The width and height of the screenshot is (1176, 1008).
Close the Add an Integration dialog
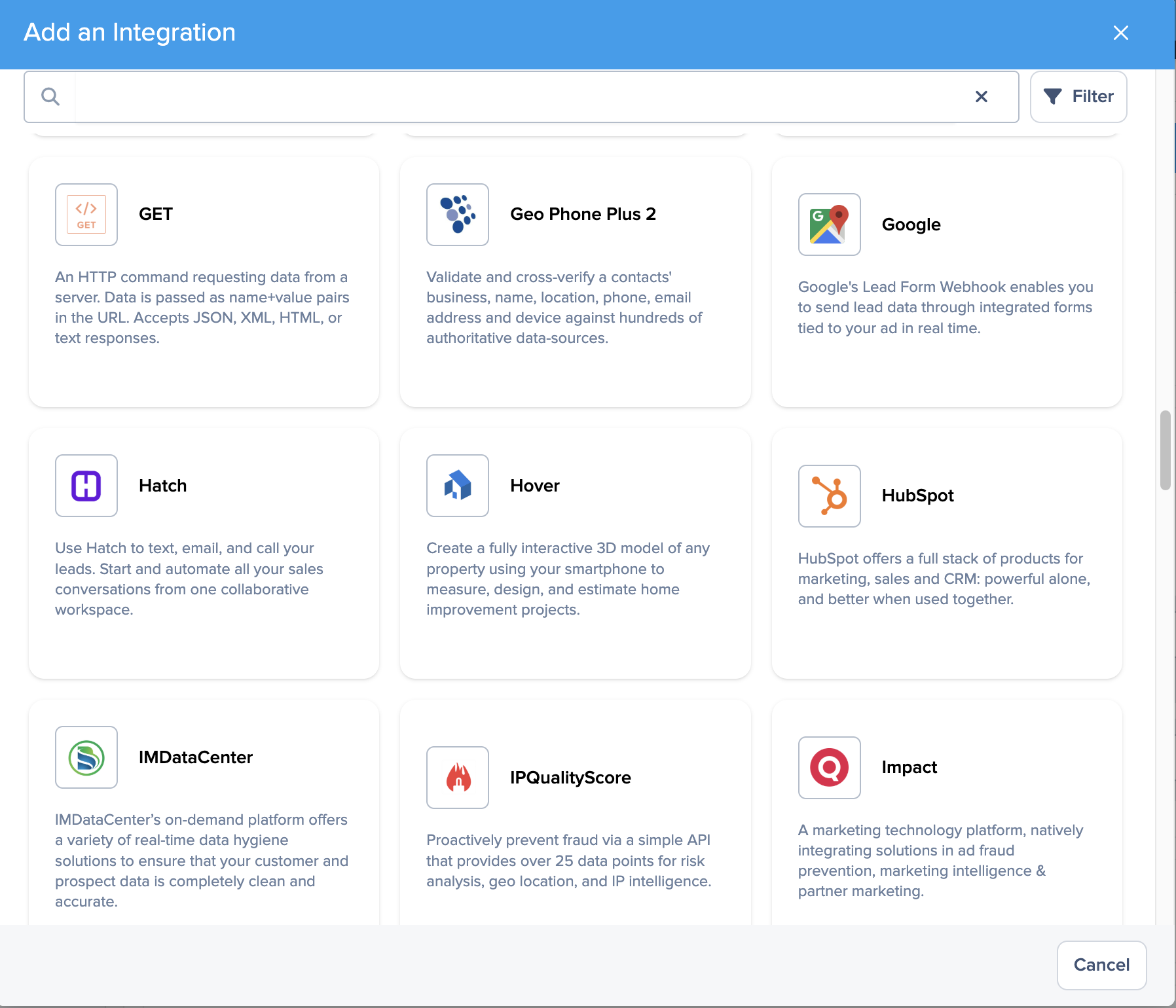pos(1120,33)
